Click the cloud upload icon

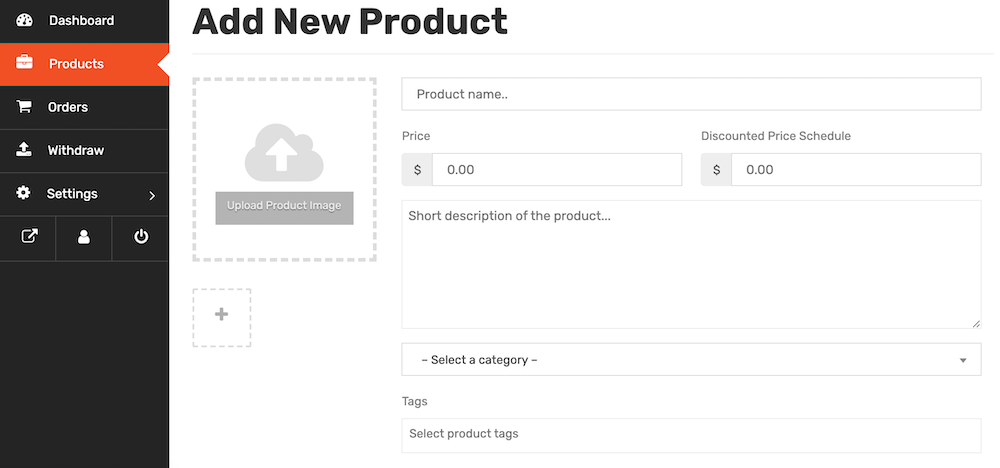pyautogui.click(x=284, y=152)
